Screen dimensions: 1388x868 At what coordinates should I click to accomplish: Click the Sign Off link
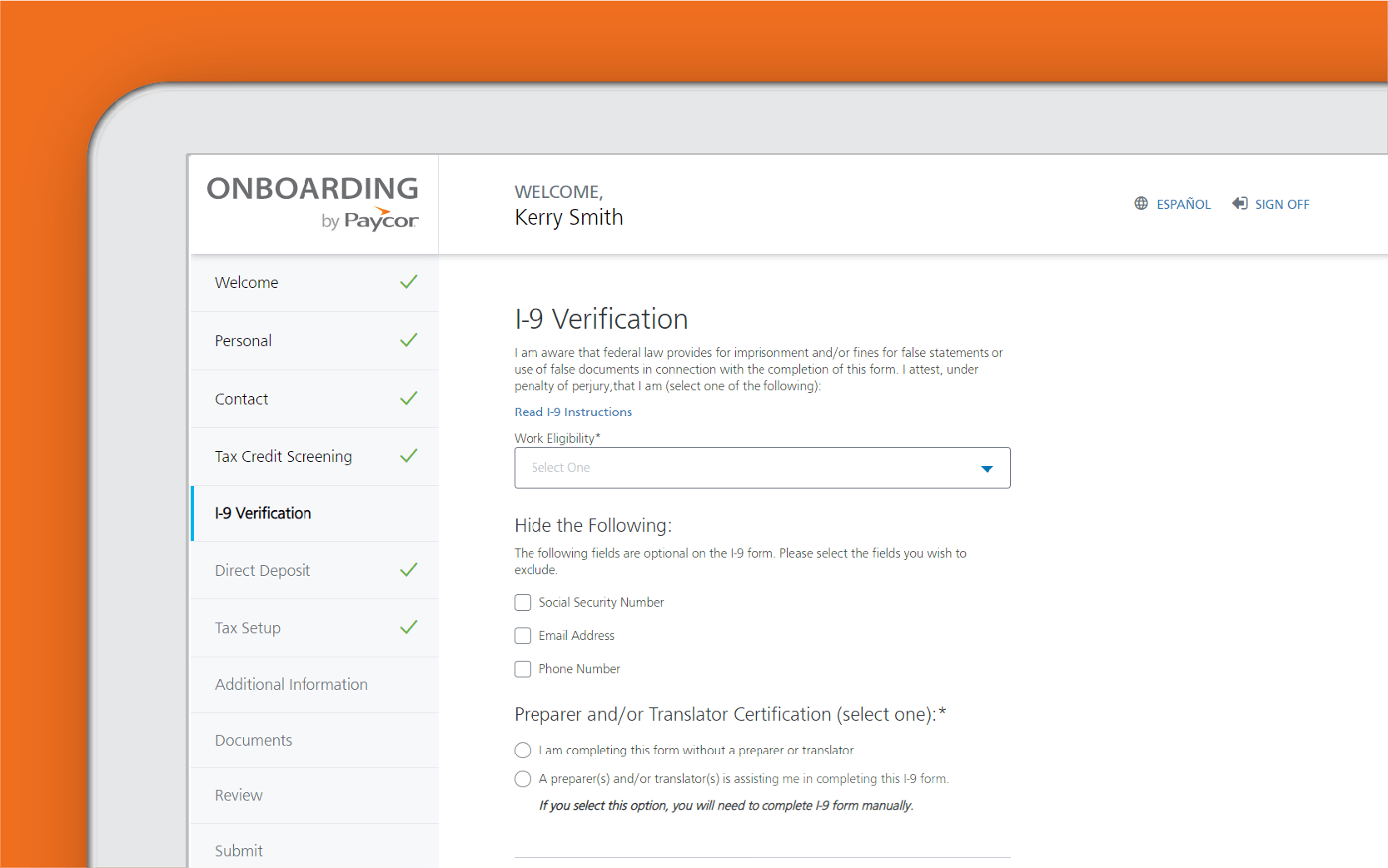tap(1282, 204)
